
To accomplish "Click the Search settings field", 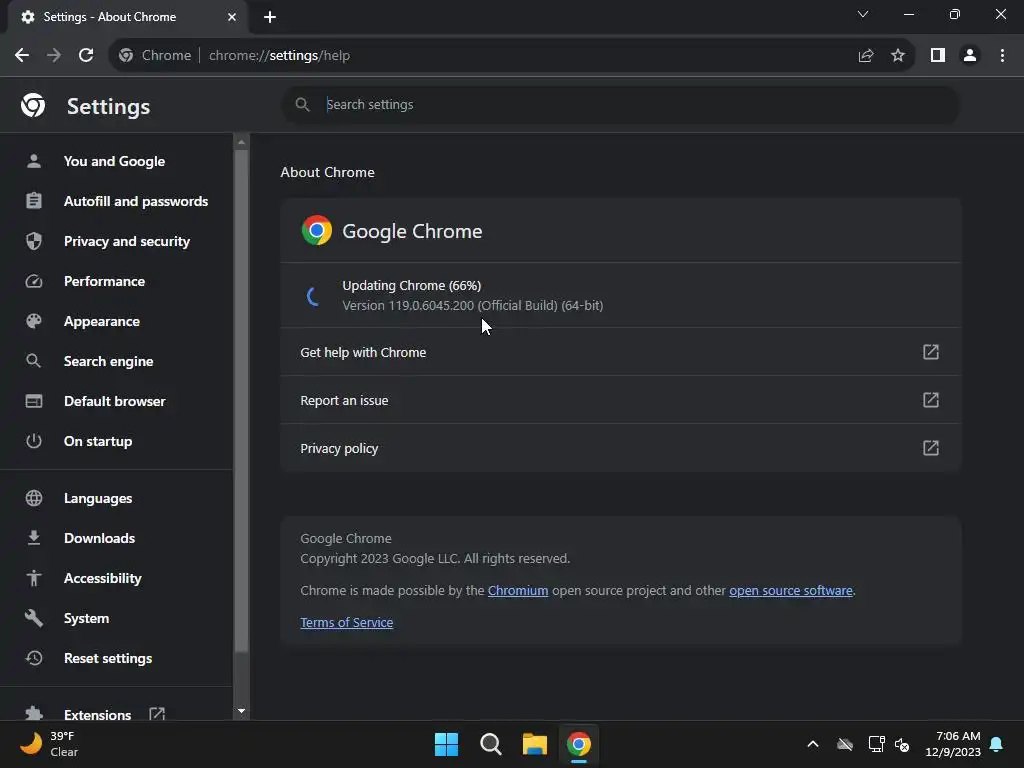I will pyautogui.click(x=620, y=104).
